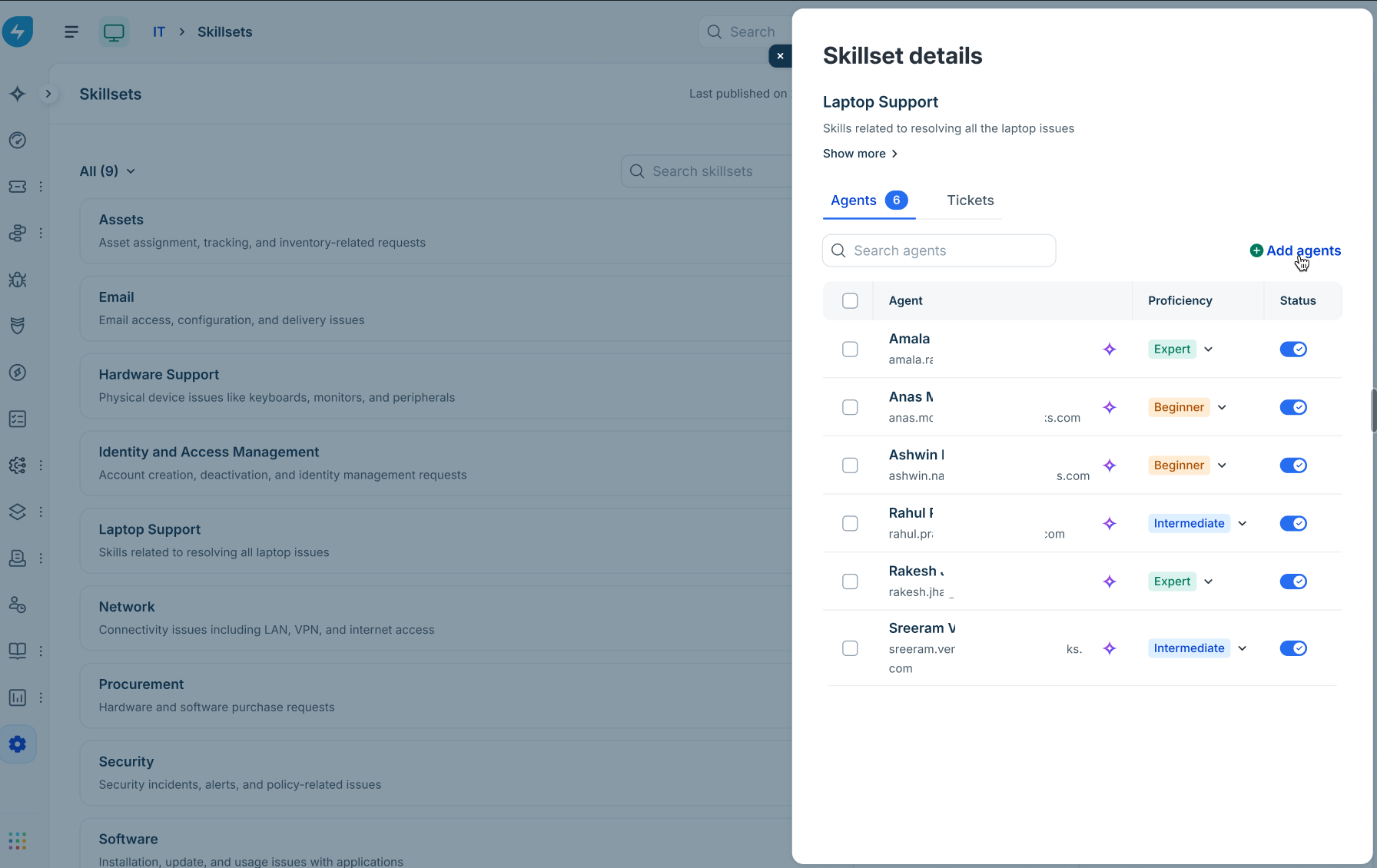Image resolution: width=1377 pixels, height=868 pixels.
Task: Open the Tickets icon in sidebar
Action: [18, 187]
